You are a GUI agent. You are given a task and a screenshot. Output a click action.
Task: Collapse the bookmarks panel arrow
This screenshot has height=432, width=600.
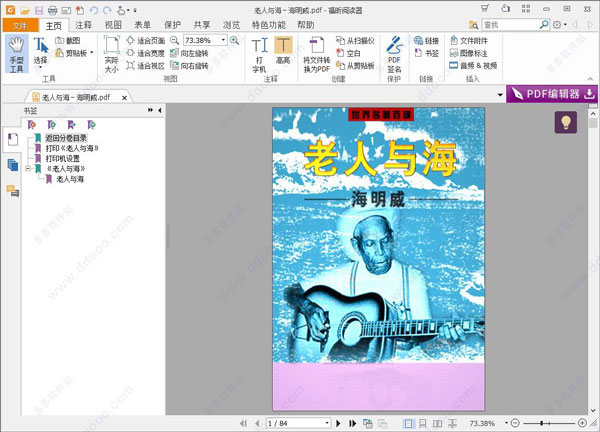tap(160, 110)
